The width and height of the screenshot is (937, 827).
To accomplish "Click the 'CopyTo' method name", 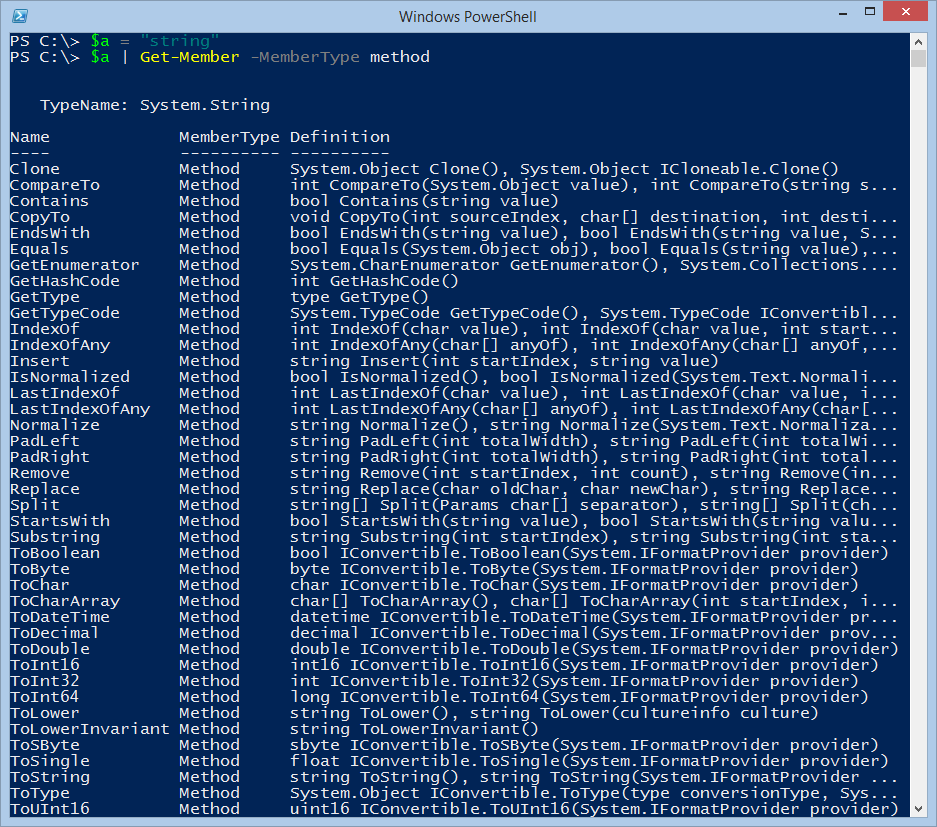I will (40, 218).
